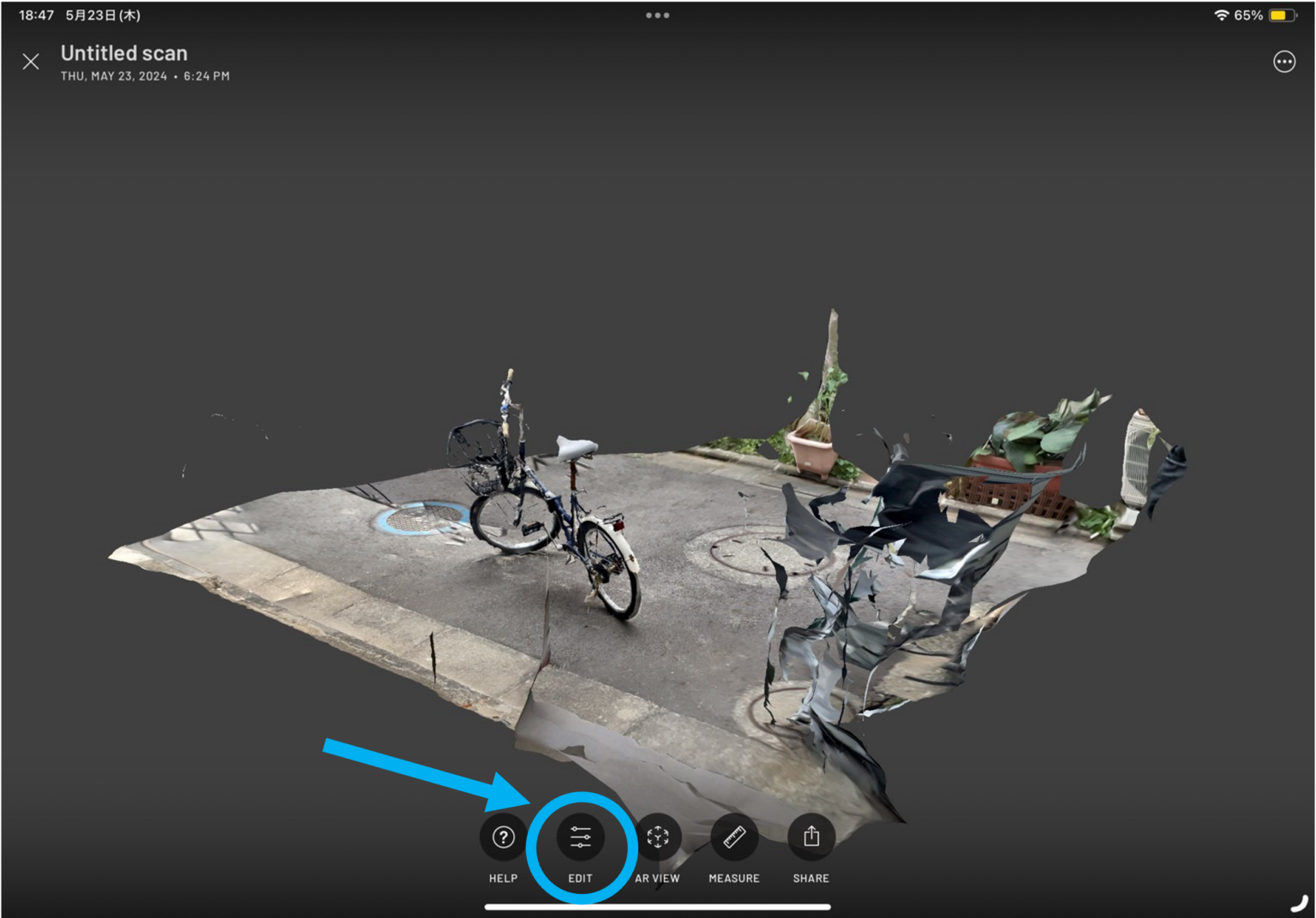Exit the scan using the X icon

(x=31, y=61)
